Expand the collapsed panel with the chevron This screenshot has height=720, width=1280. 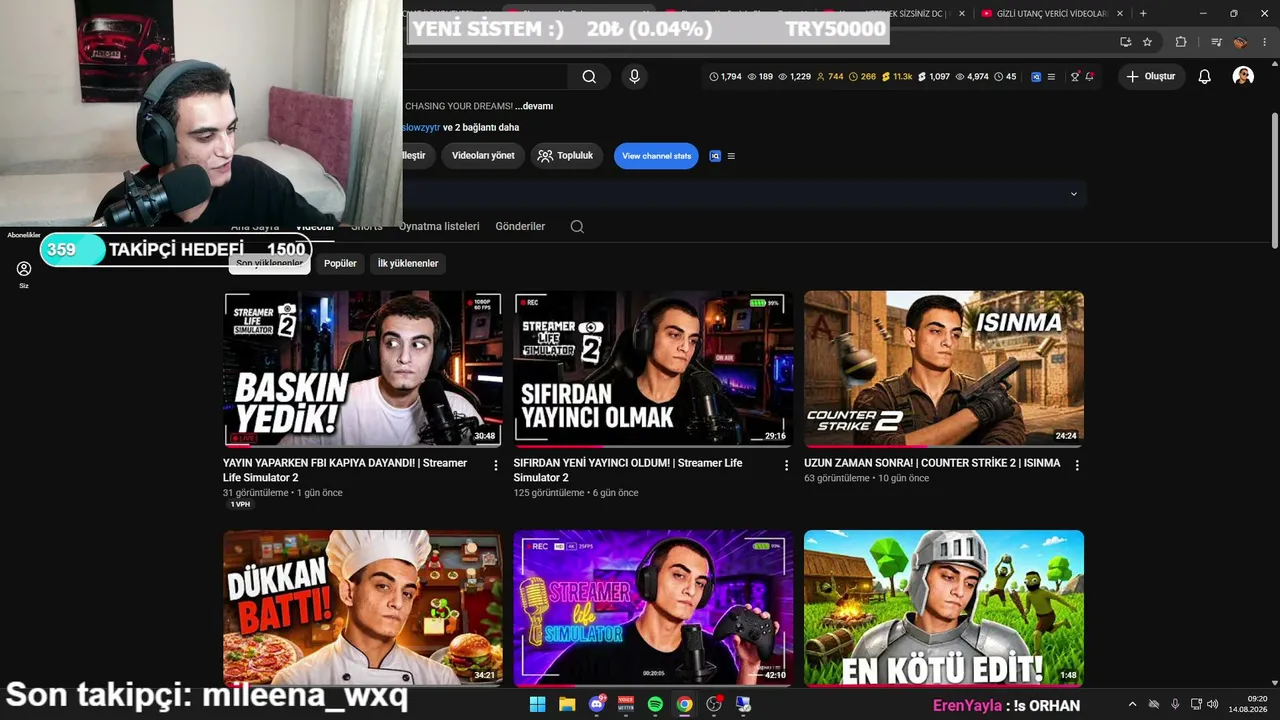coord(1074,194)
